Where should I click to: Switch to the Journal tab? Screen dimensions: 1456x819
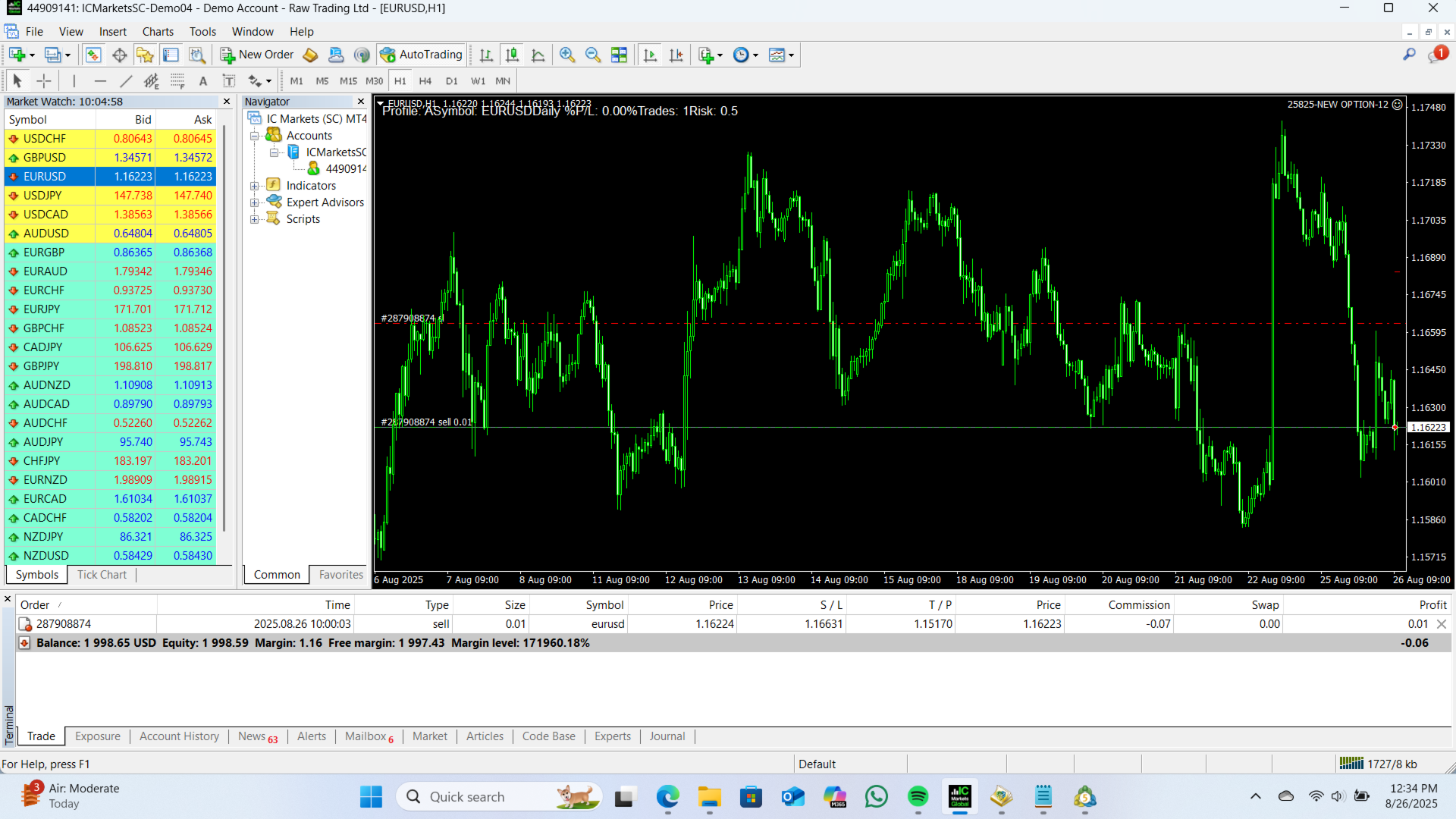point(667,736)
